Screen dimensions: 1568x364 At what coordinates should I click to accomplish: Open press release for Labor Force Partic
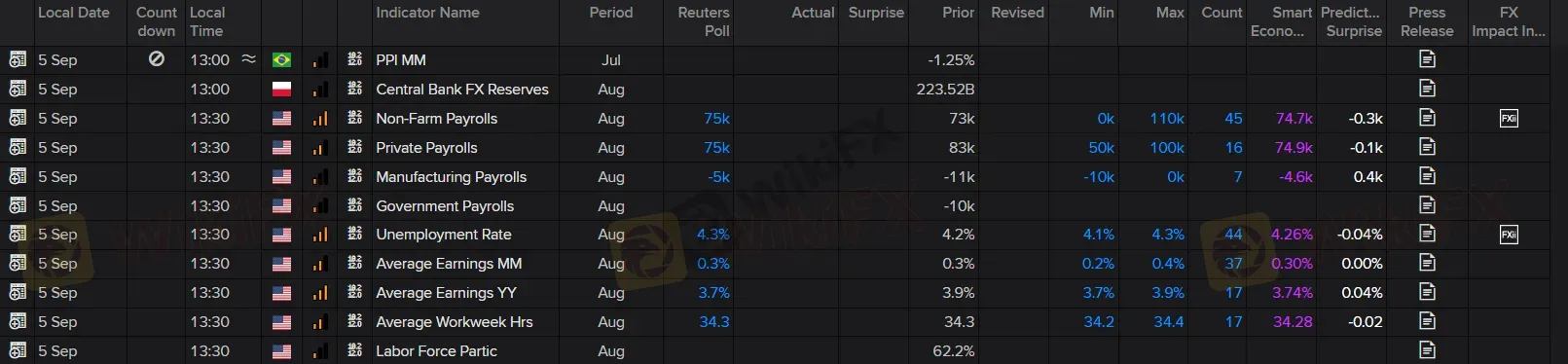click(x=1427, y=349)
